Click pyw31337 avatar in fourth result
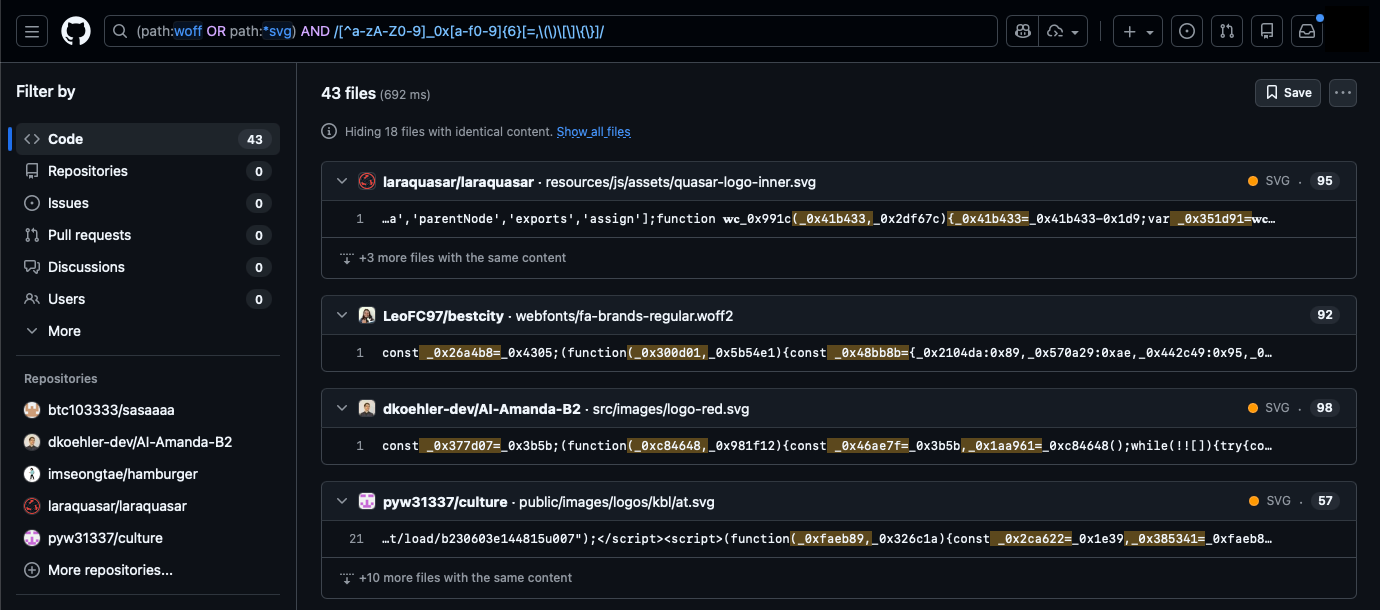The height and width of the screenshot is (610, 1380). coord(367,502)
